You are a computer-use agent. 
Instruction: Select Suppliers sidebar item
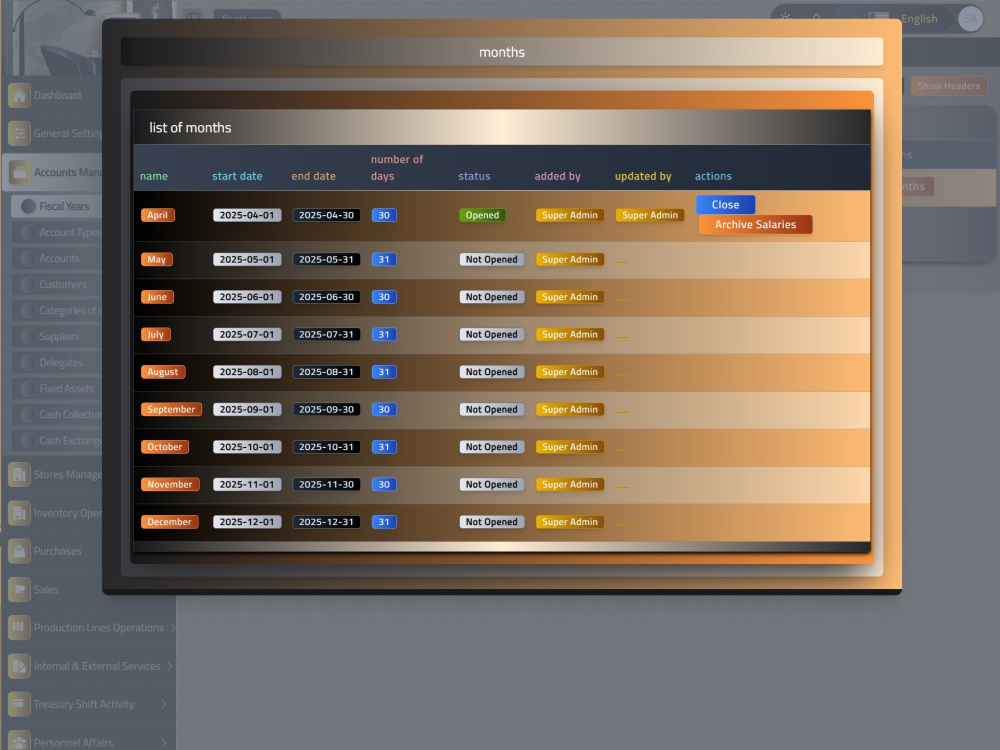57,336
